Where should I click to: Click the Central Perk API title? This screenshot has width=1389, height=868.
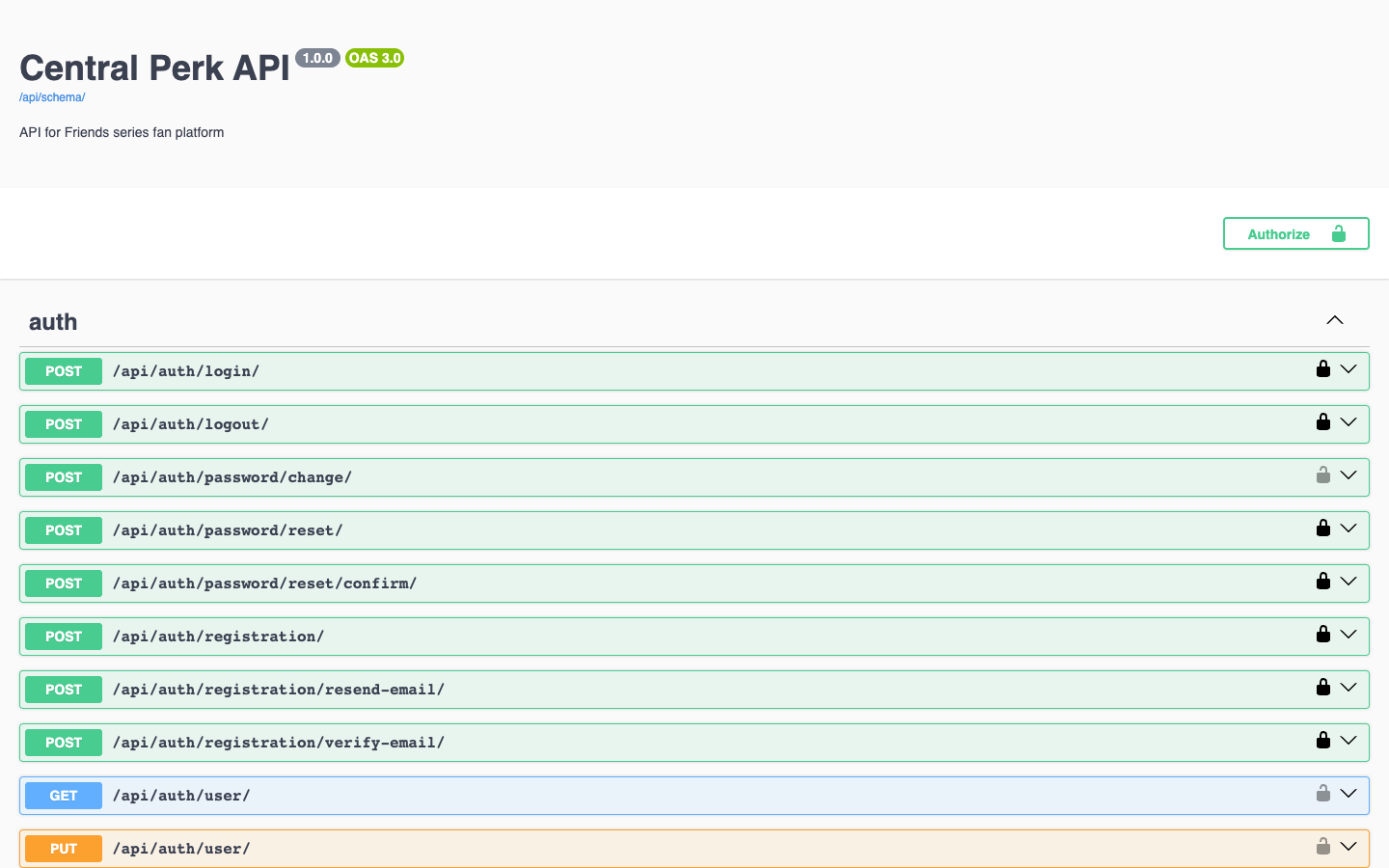coord(154,68)
